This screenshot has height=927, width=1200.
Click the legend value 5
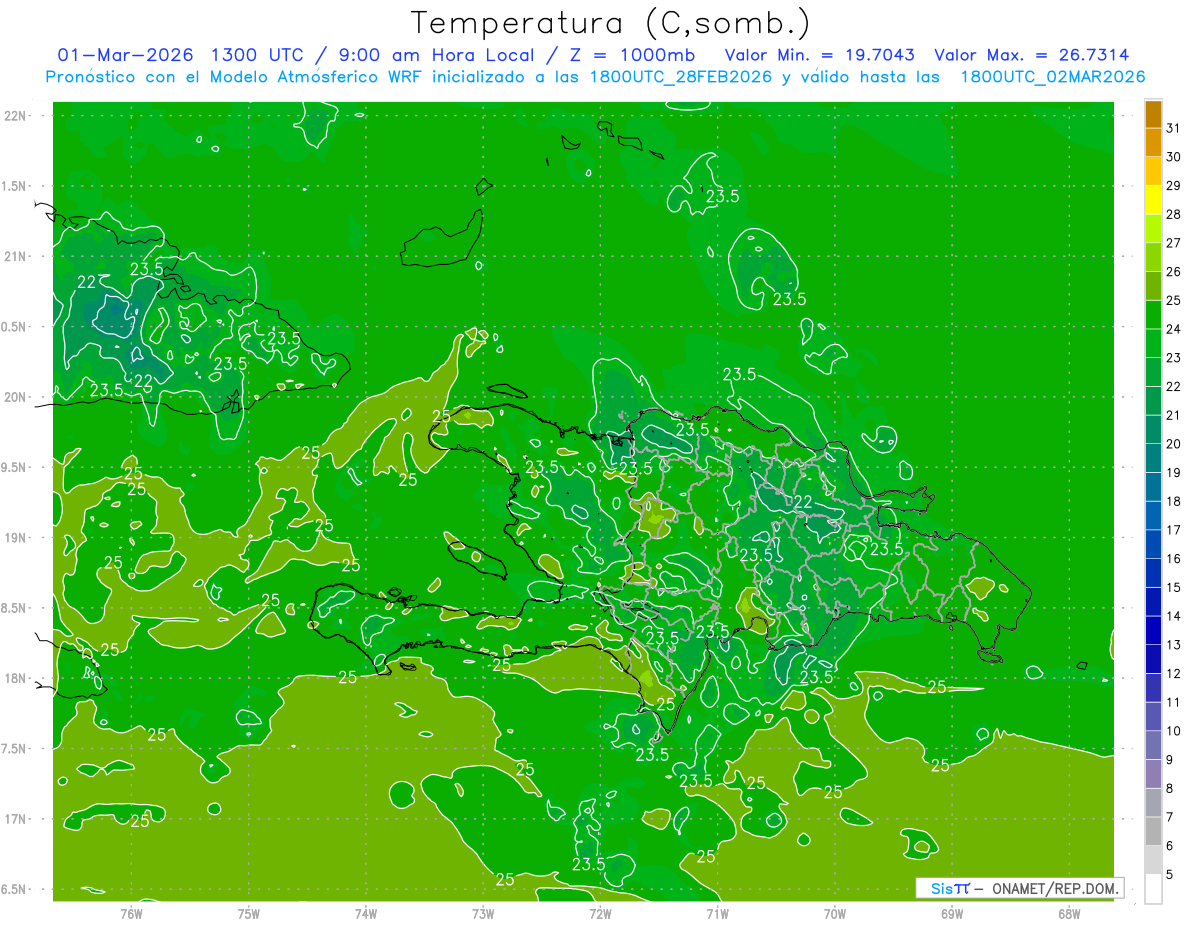[x=1170, y=875]
